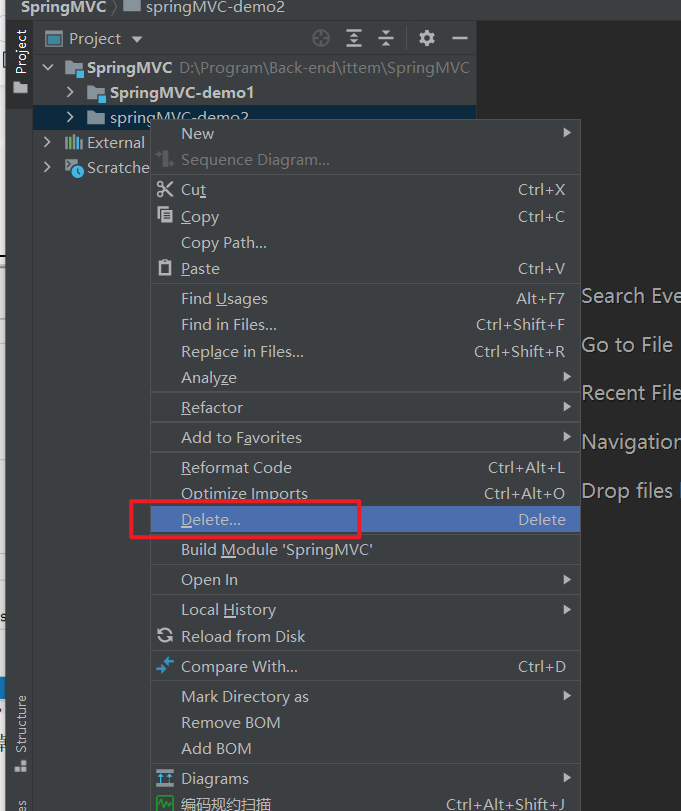Click the 编码规约扫描 green icon
The image size is (681, 811).
(165, 803)
